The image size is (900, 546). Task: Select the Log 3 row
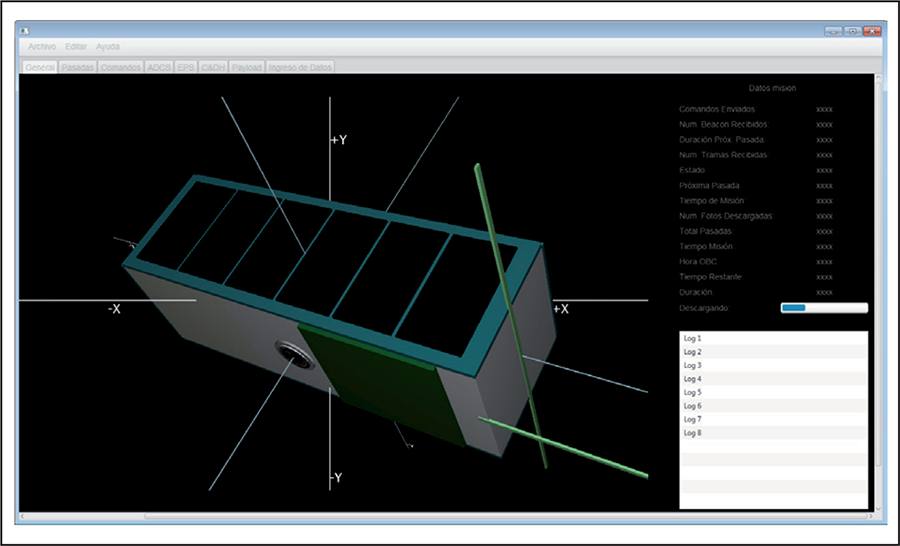click(x=773, y=365)
